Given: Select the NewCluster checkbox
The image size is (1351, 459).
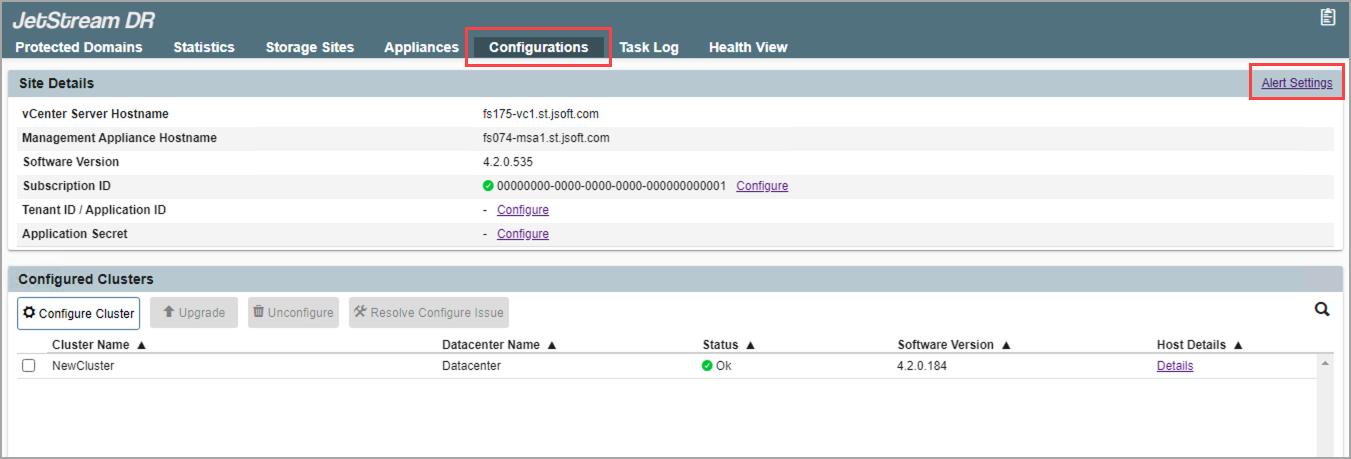Looking at the screenshot, I should [29, 366].
